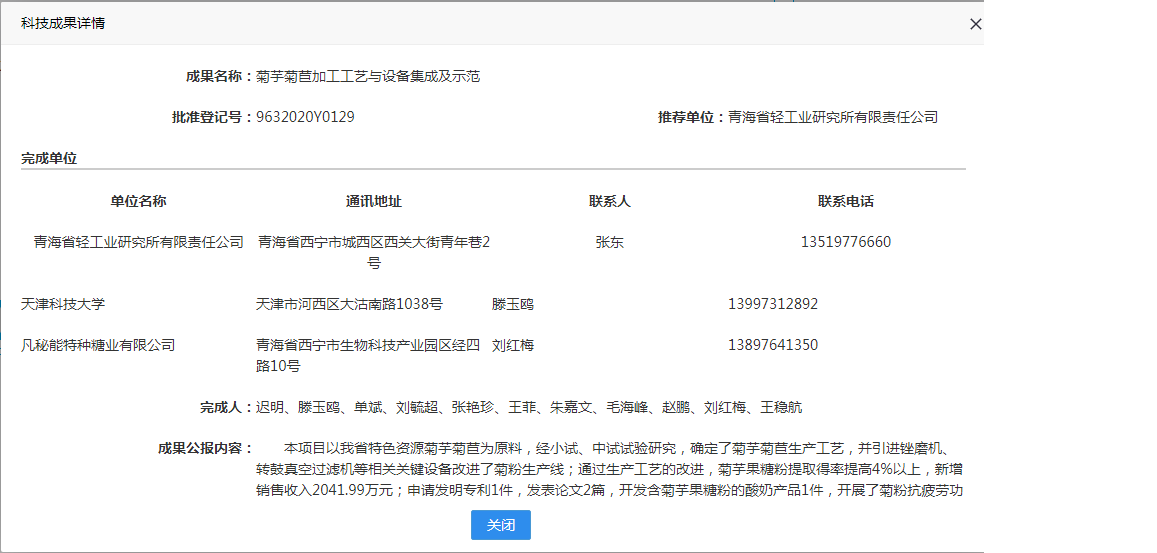Click the blue 关闭 button
This screenshot has height=553, width=1157.
(x=500, y=525)
